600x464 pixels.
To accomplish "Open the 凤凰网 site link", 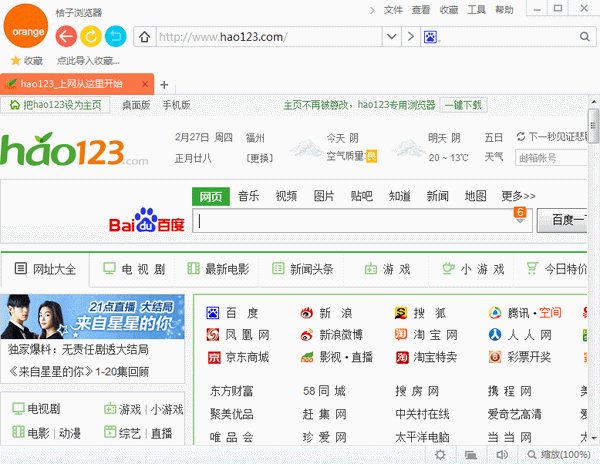I will (238, 335).
